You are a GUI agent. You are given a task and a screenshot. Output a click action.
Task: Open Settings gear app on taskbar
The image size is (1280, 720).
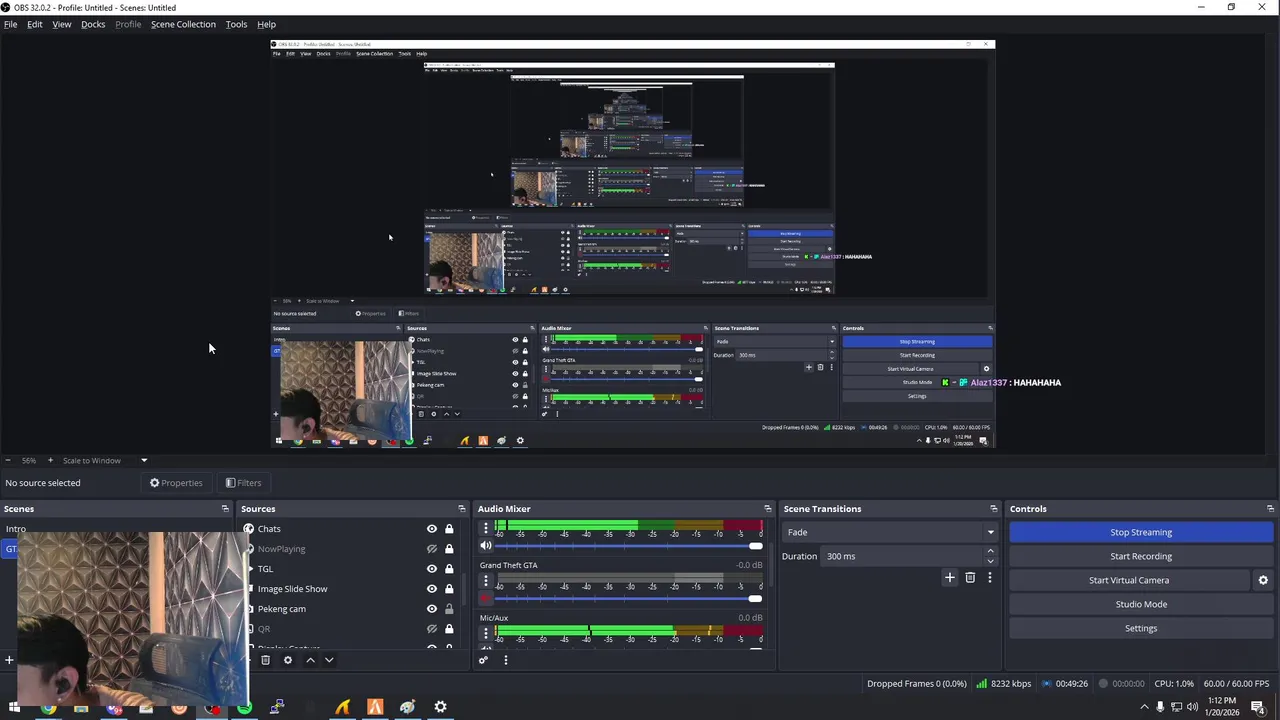click(x=440, y=707)
